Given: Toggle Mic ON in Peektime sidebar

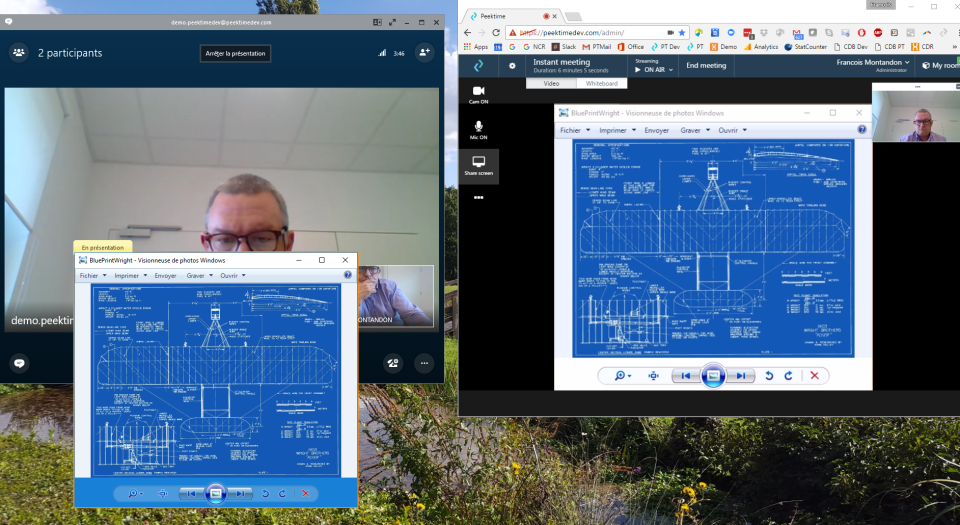Looking at the screenshot, I should 478,130.
